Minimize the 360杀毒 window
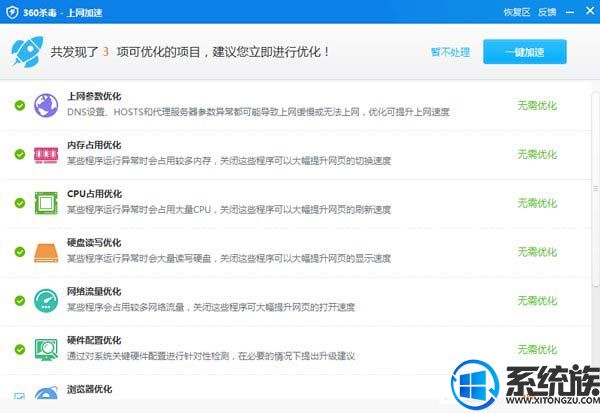 point(570,12)
